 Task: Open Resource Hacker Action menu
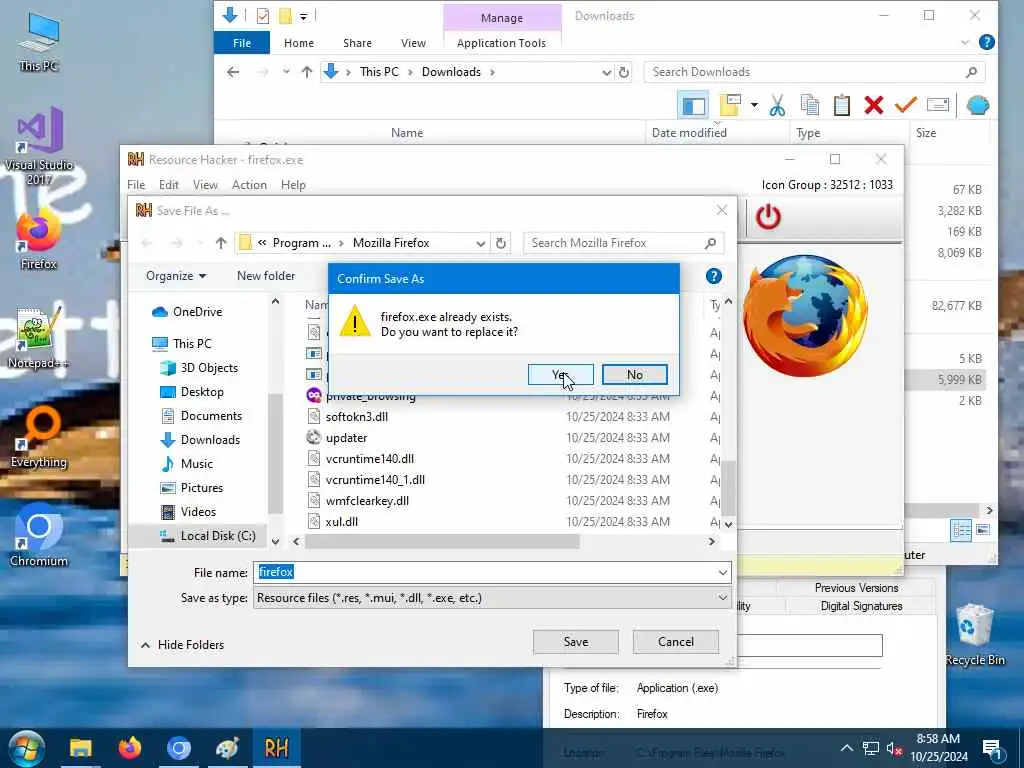click(249, 185)
